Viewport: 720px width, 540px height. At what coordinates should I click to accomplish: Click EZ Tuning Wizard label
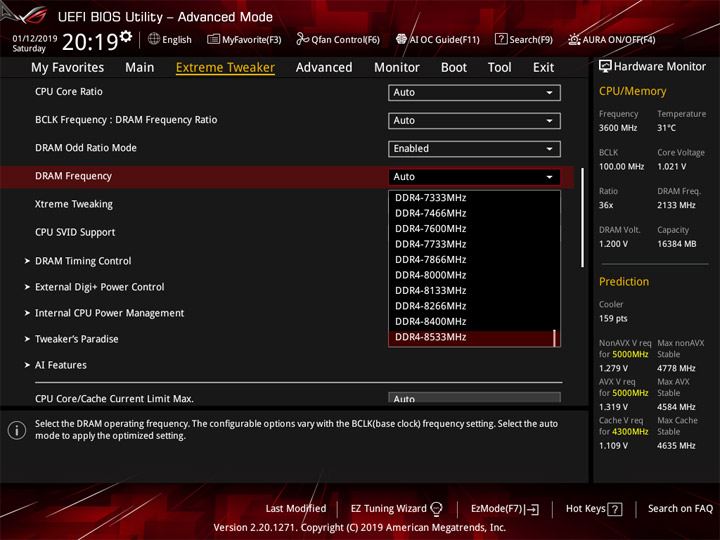tap(388, 508)
